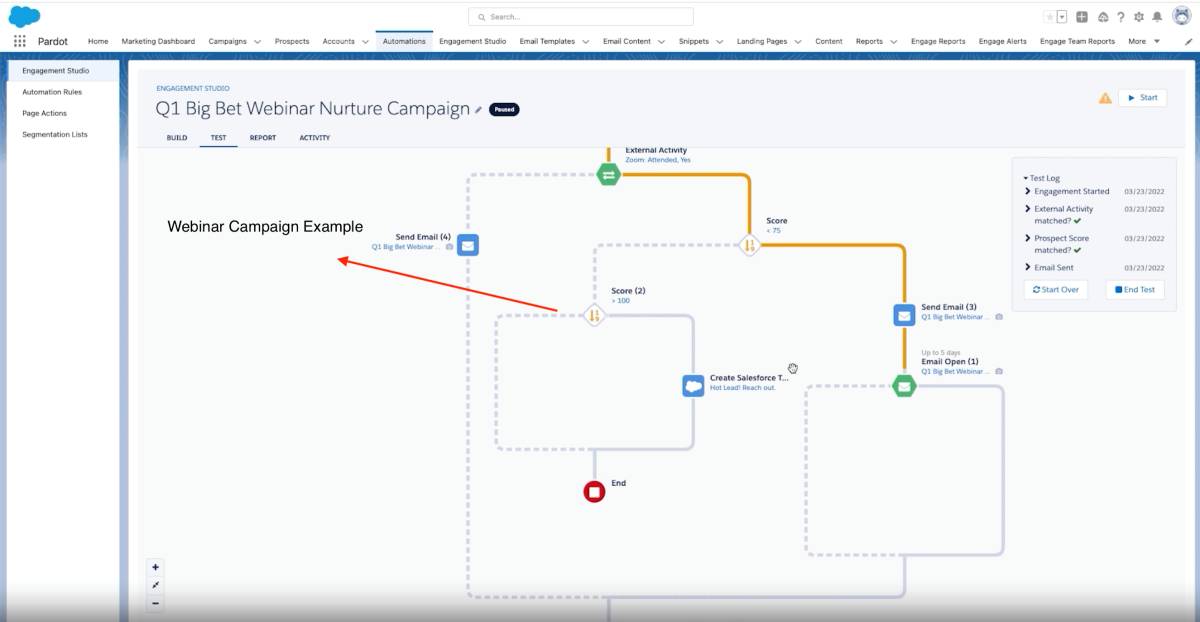The width and height of the screenshot is (1200, 622).
Task: Open the user profile avatar
Action: pyautogui.click(x=1181, y=16)
